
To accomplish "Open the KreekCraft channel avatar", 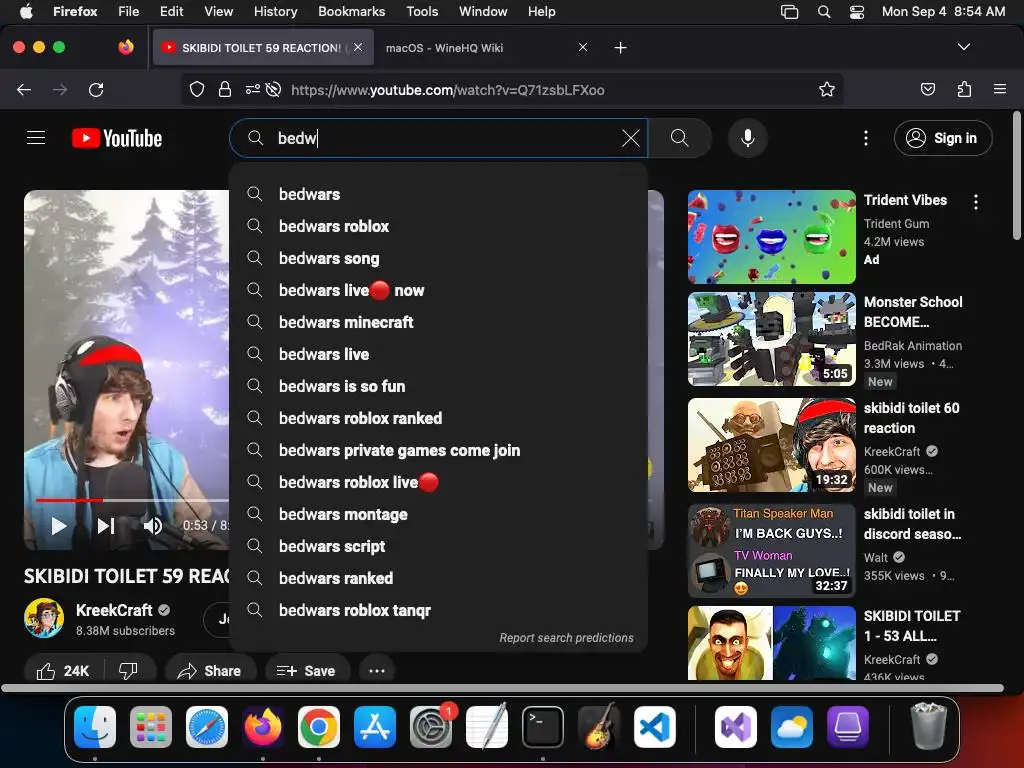I will (44, 618).
